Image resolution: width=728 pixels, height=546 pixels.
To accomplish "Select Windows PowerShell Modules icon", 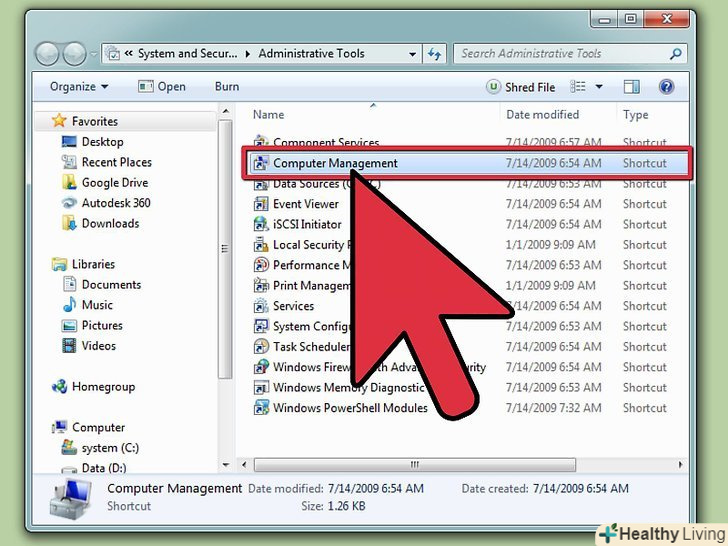I will tap(260, 408).
